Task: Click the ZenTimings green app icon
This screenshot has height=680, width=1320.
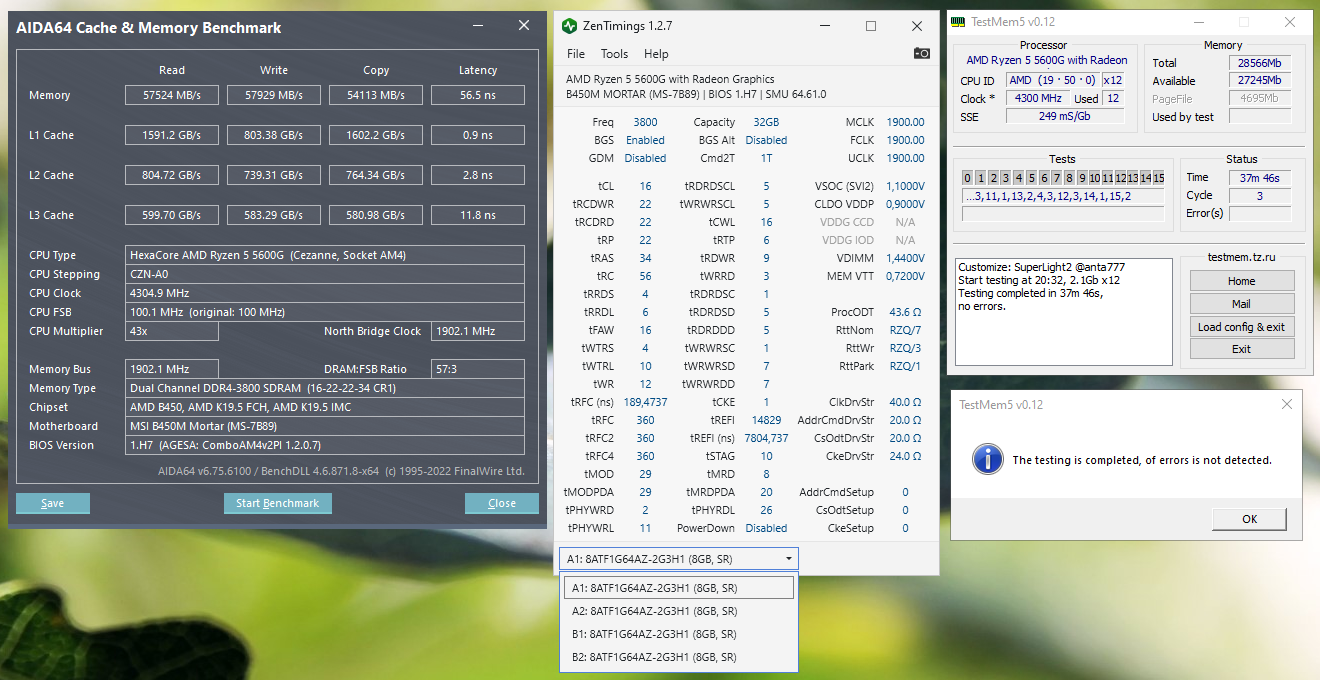Action: click(x=569, y=26)
